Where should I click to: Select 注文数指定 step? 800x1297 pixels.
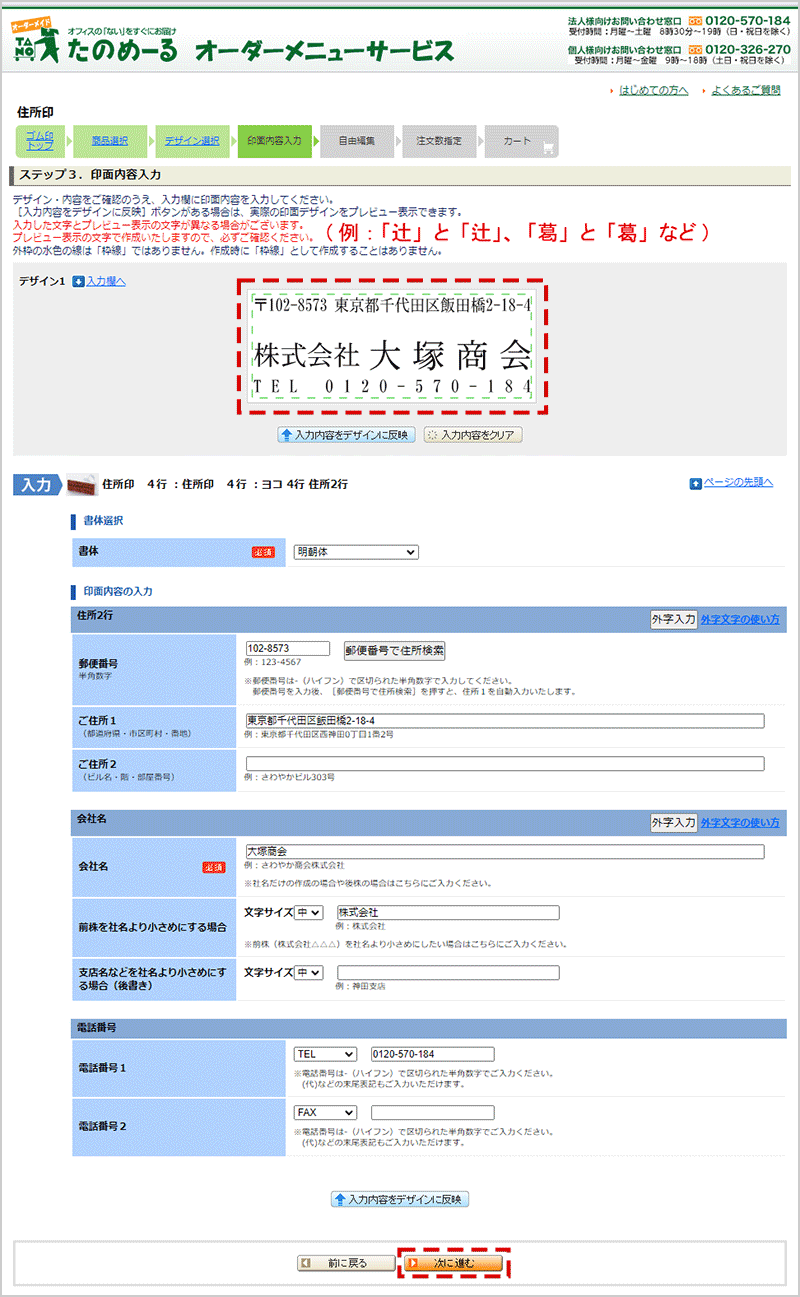[438, 141]
